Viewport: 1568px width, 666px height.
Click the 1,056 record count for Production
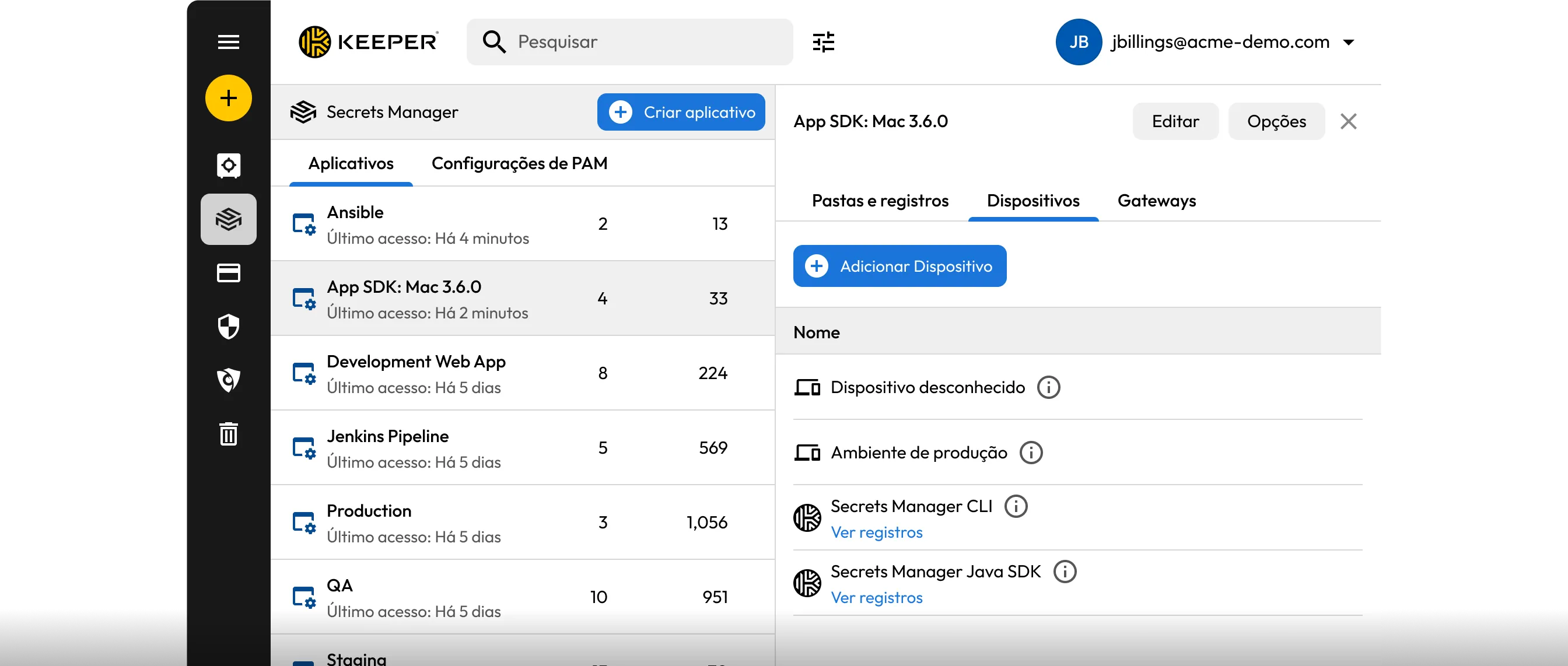(706, 523)
